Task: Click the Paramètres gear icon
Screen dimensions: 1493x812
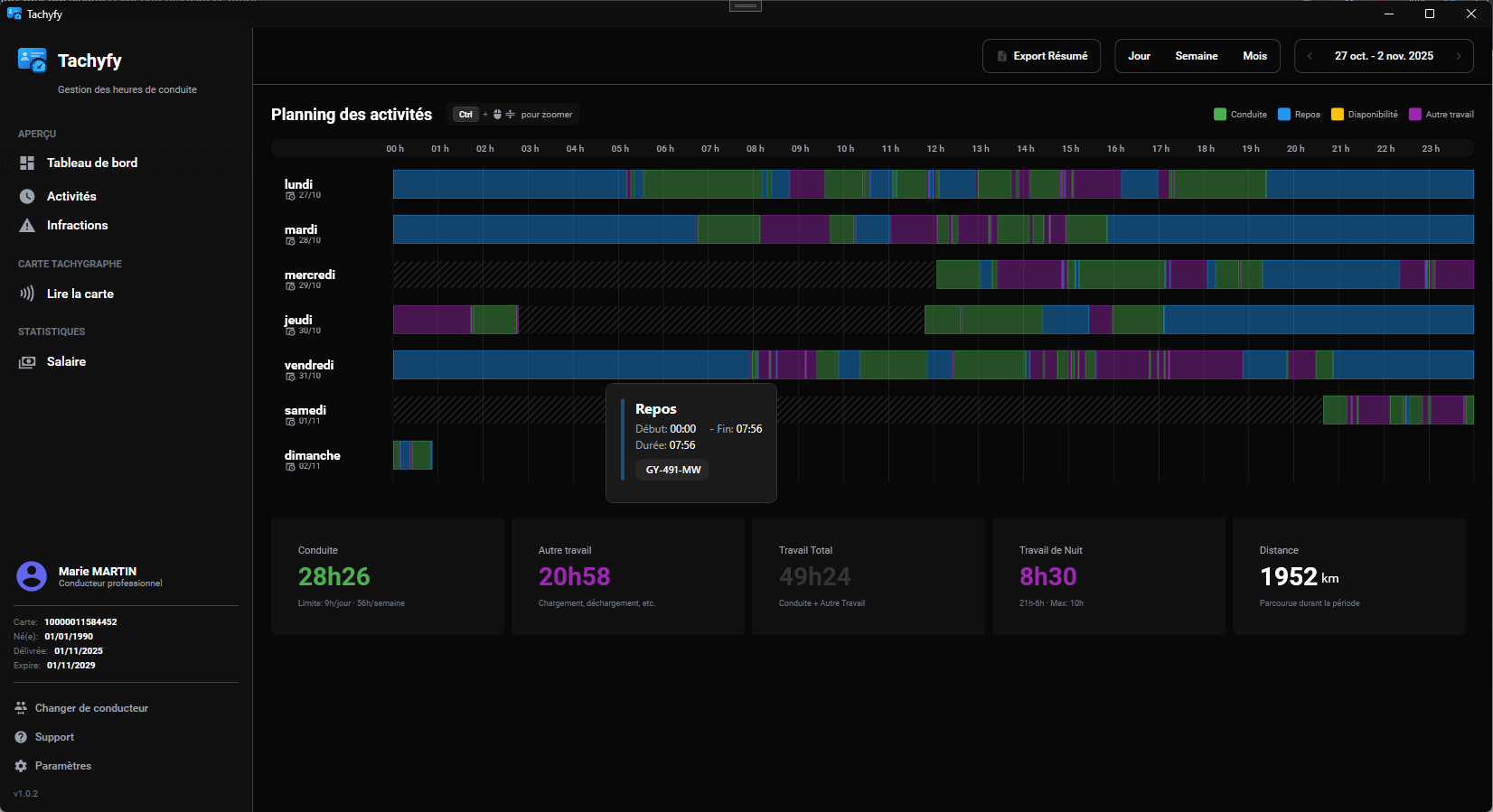Action: (21, 766)
